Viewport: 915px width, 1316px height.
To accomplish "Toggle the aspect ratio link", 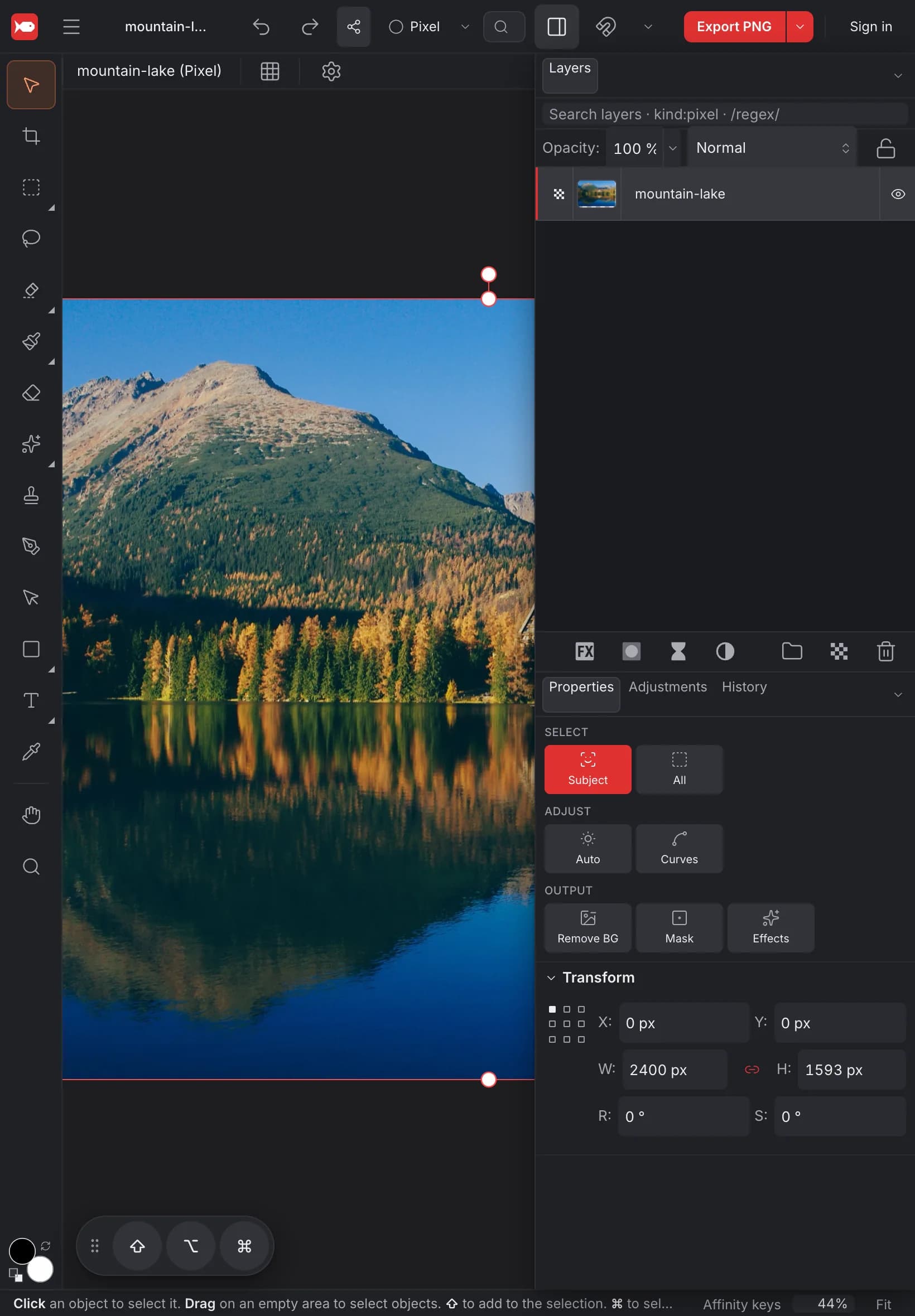I will click(752, 1070).
